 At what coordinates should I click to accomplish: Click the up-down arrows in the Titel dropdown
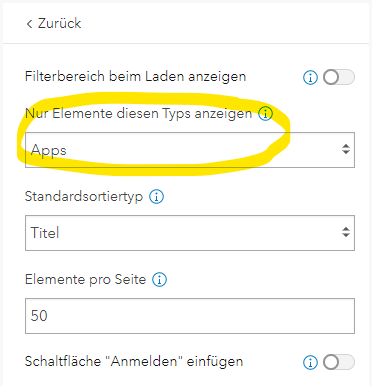click(x=346, y=232)
